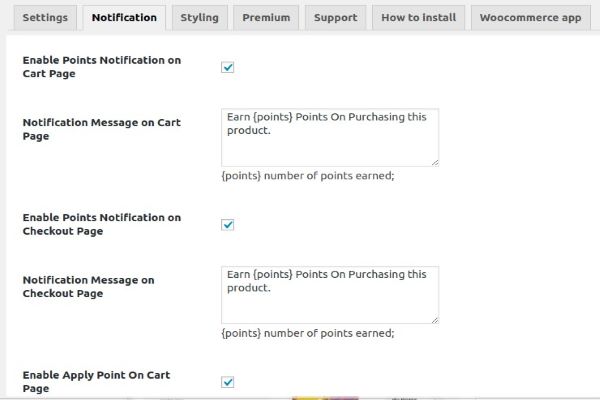Focus the Checkout Page notification message textarea
Viewport: 600px width, 400px height.
point(330,295)
